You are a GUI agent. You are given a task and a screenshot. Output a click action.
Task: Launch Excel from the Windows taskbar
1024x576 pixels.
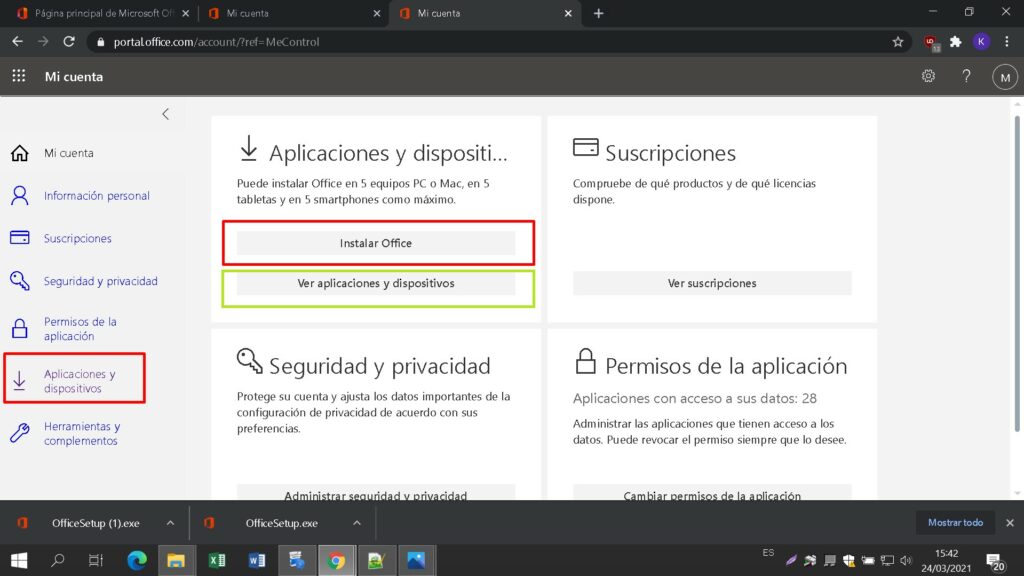[215, 561]
